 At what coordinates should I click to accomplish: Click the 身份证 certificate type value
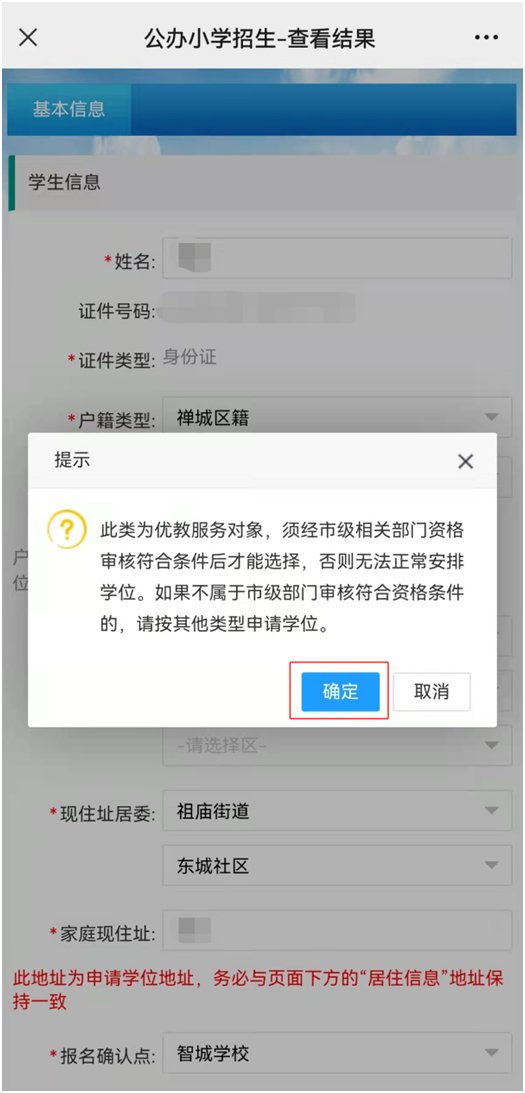point(190,358)
